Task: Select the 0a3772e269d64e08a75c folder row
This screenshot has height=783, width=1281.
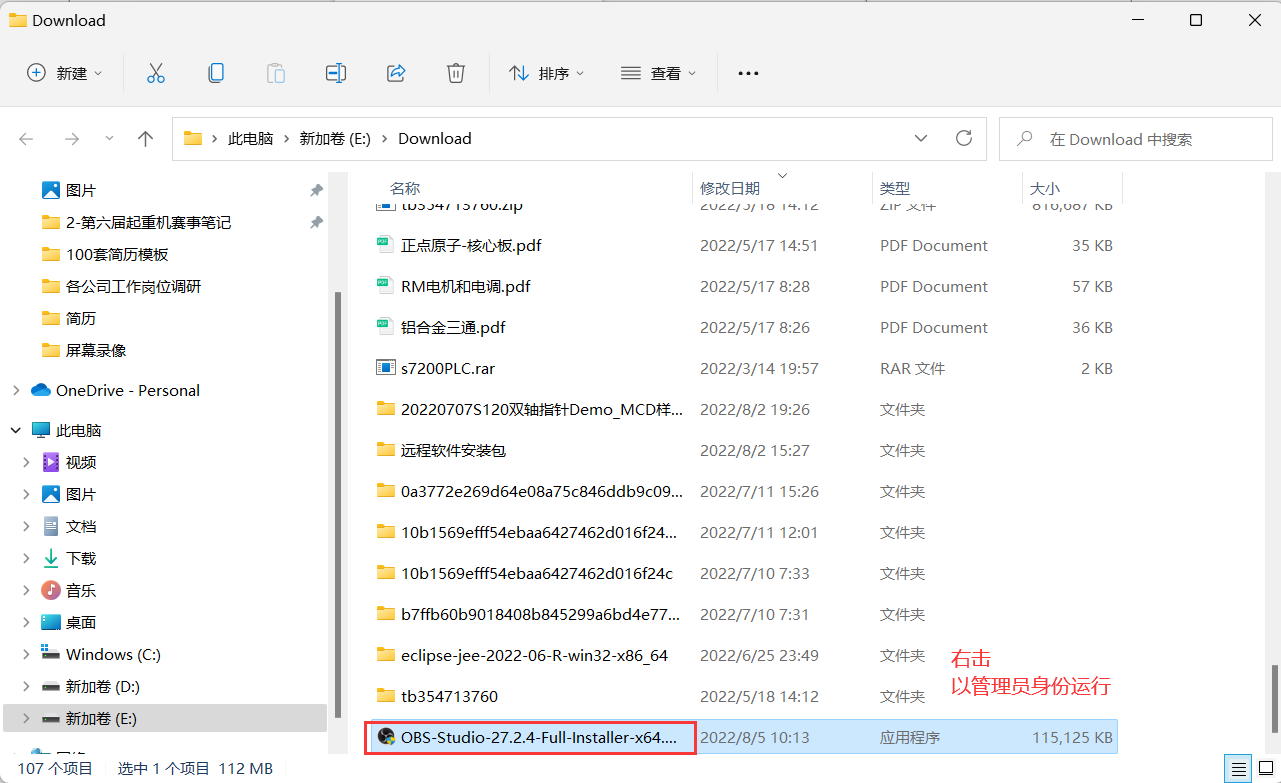Action: tap(542, 491)
